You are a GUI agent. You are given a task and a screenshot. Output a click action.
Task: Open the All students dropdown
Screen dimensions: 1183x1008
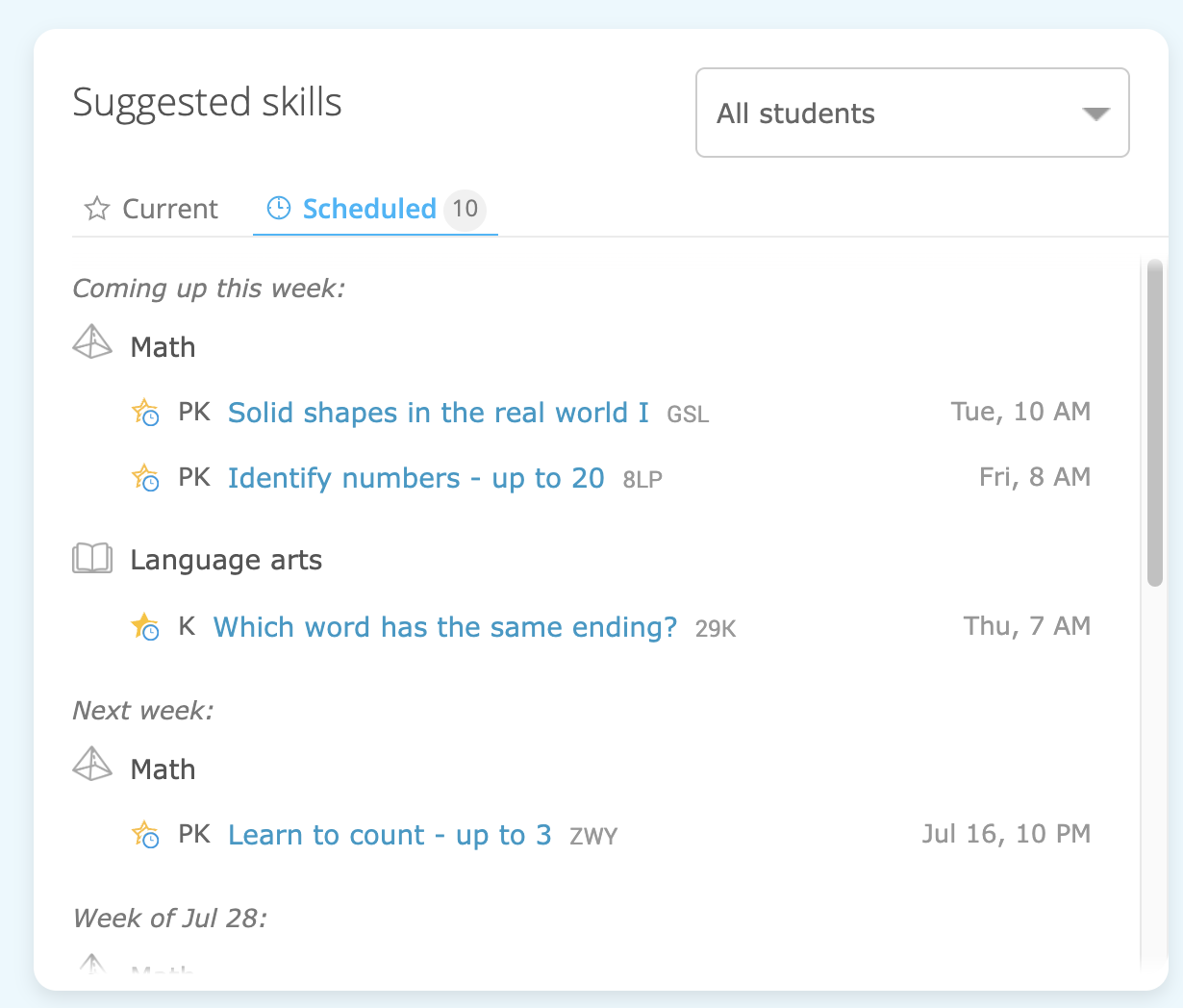(x=913, y=113)
